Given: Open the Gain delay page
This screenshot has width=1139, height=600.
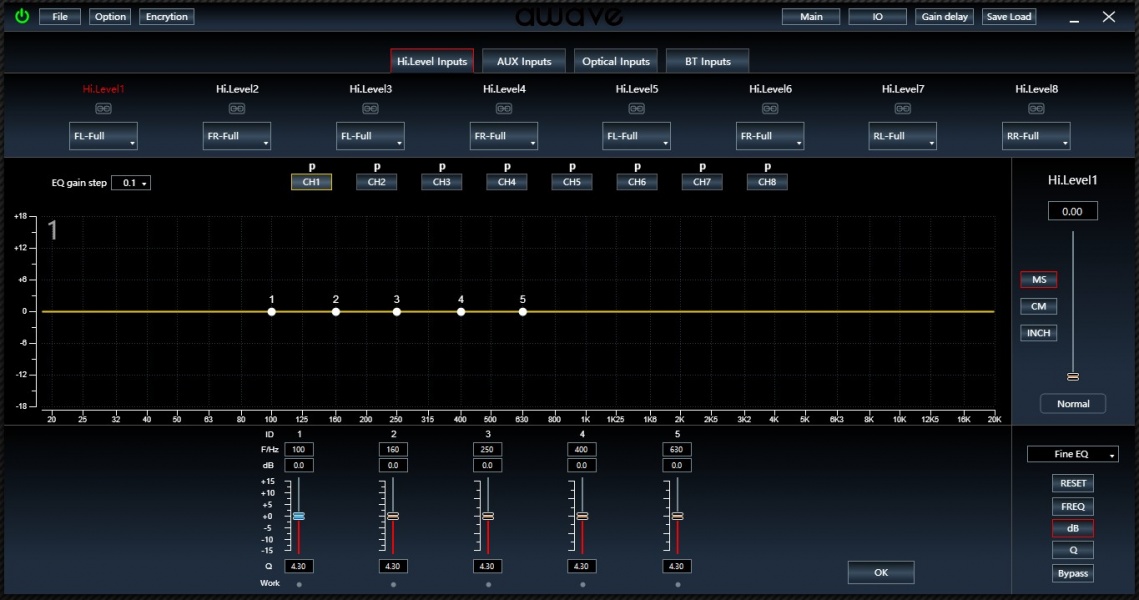Looking at the screenshot, I should tap(944, 17).
